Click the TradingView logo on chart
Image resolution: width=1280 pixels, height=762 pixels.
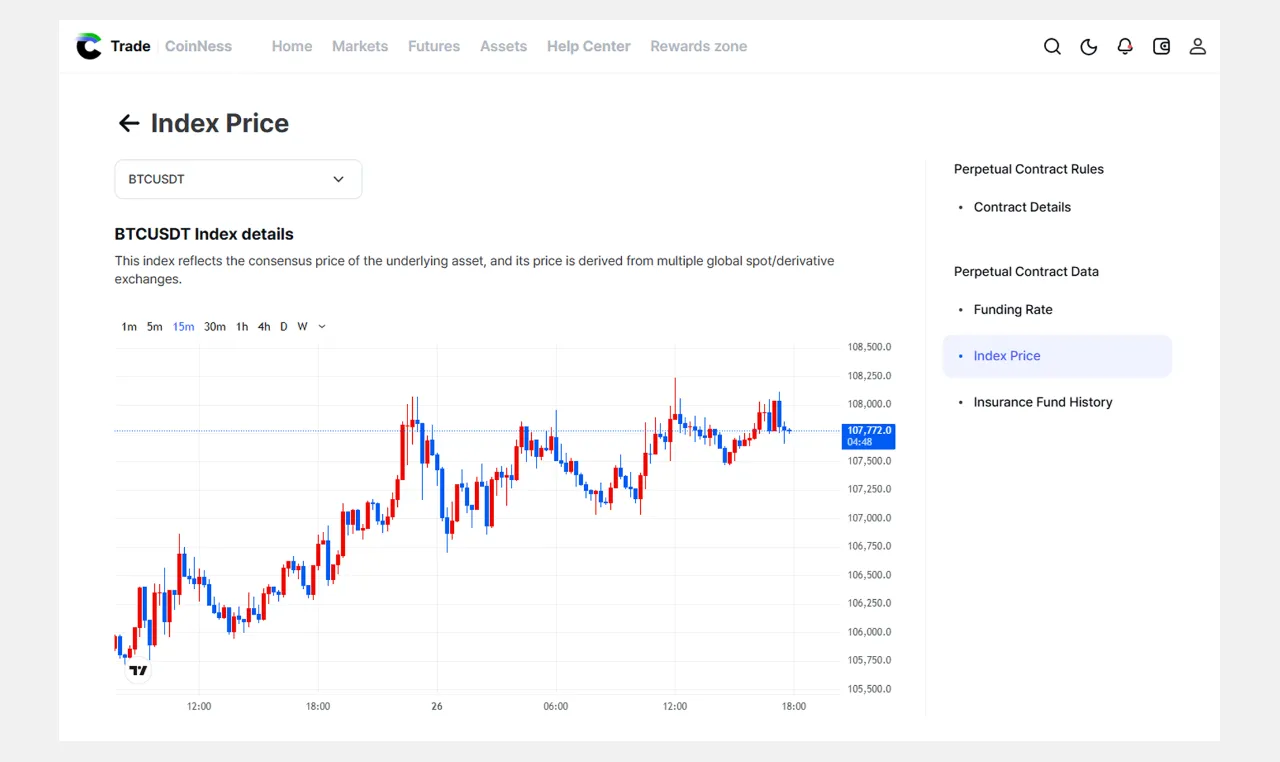(x=138, y=671)
